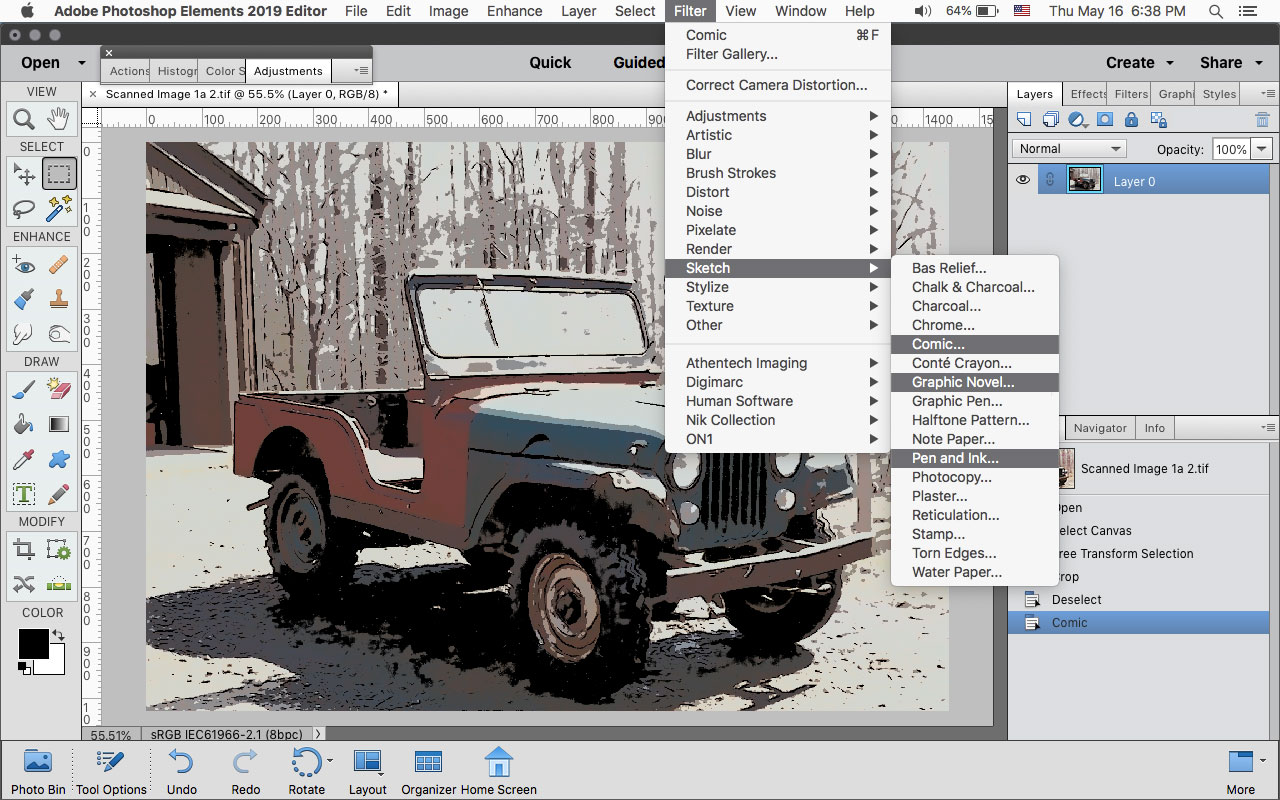Viewport: 1280px width, 800px height.
Task: Select the Color Picker eyedropper tool
Action: [x=24, y=459]
